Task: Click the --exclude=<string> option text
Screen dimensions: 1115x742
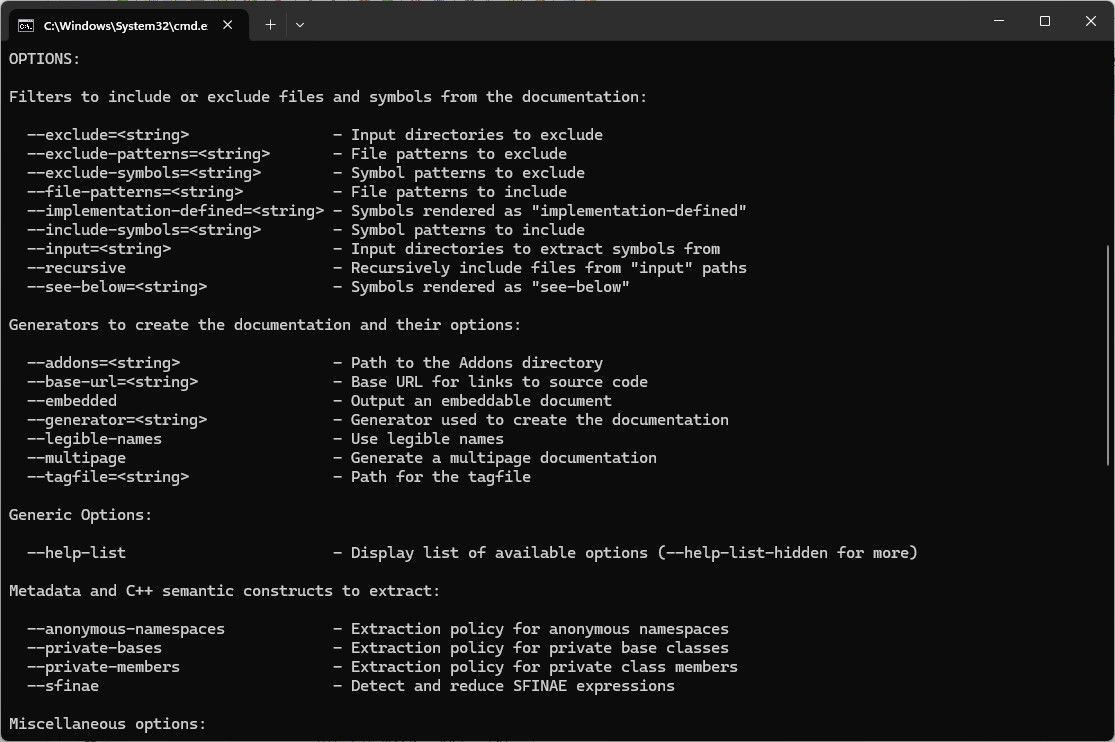Action: [x=108, y=135]
